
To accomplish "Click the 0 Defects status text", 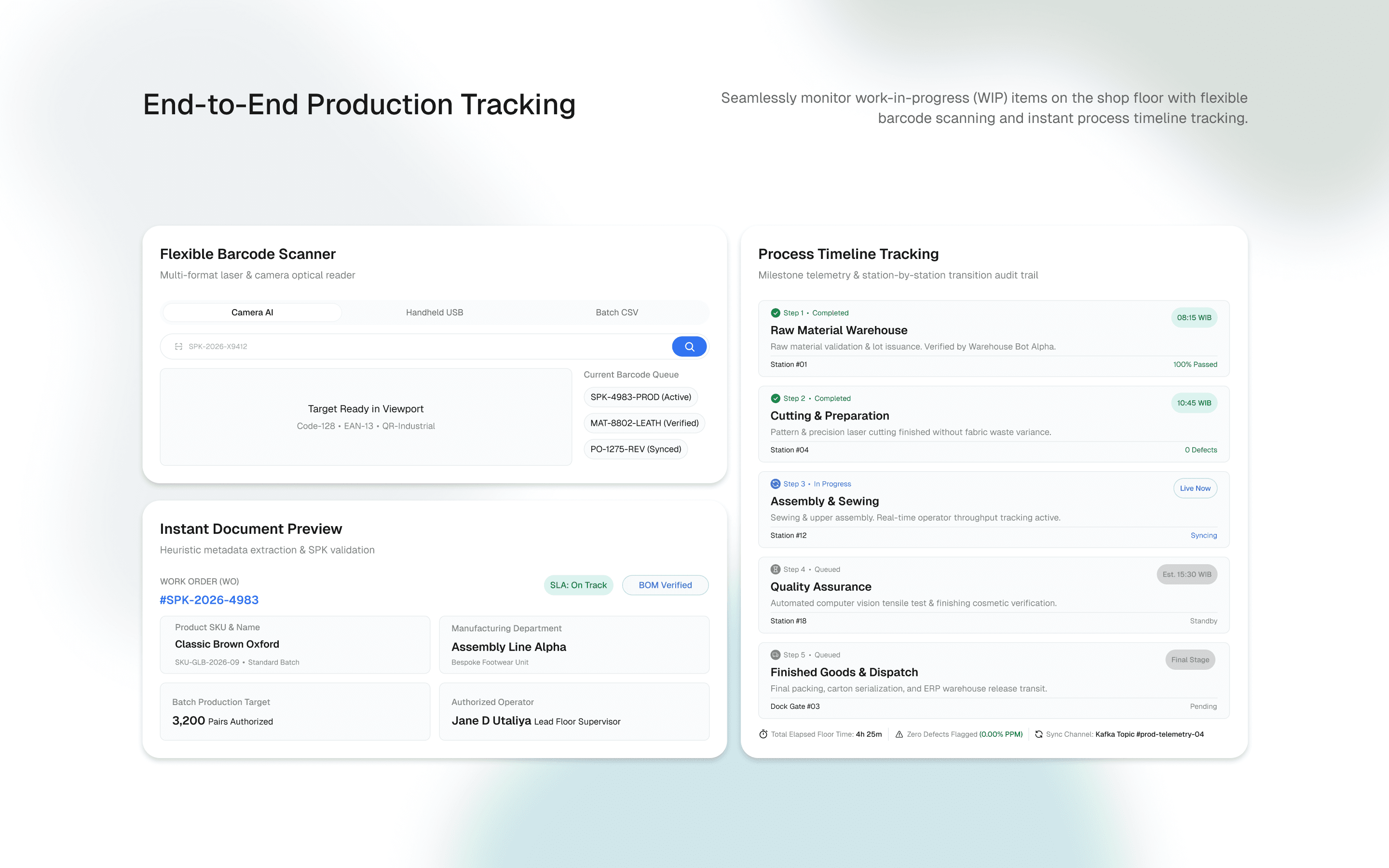I will [x=1201, y=450].
